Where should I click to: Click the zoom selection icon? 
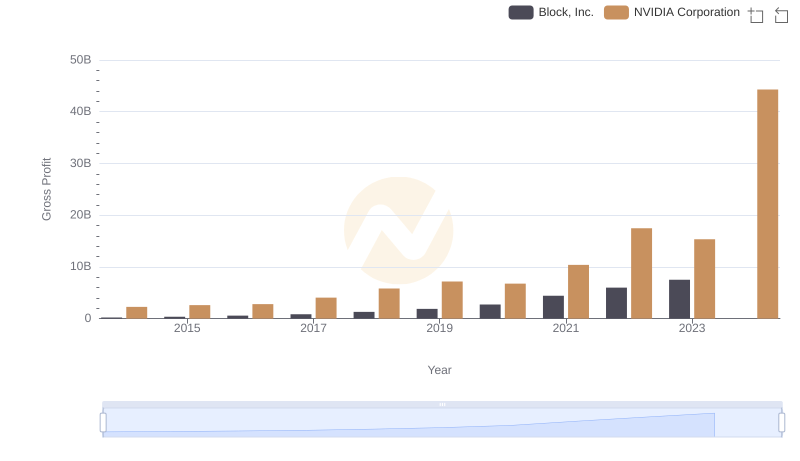coord(756,15)
